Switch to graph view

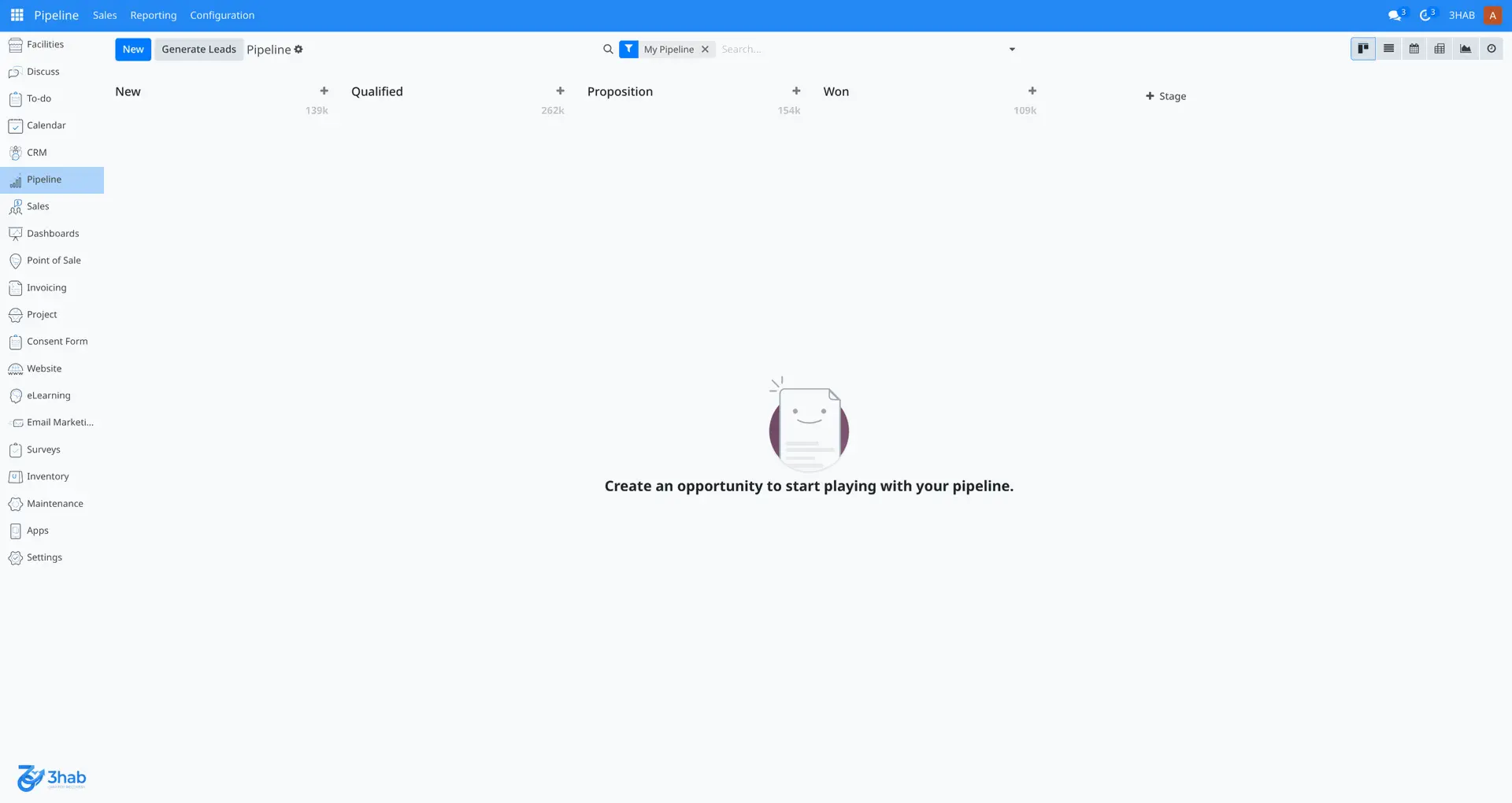point(1465,49)
